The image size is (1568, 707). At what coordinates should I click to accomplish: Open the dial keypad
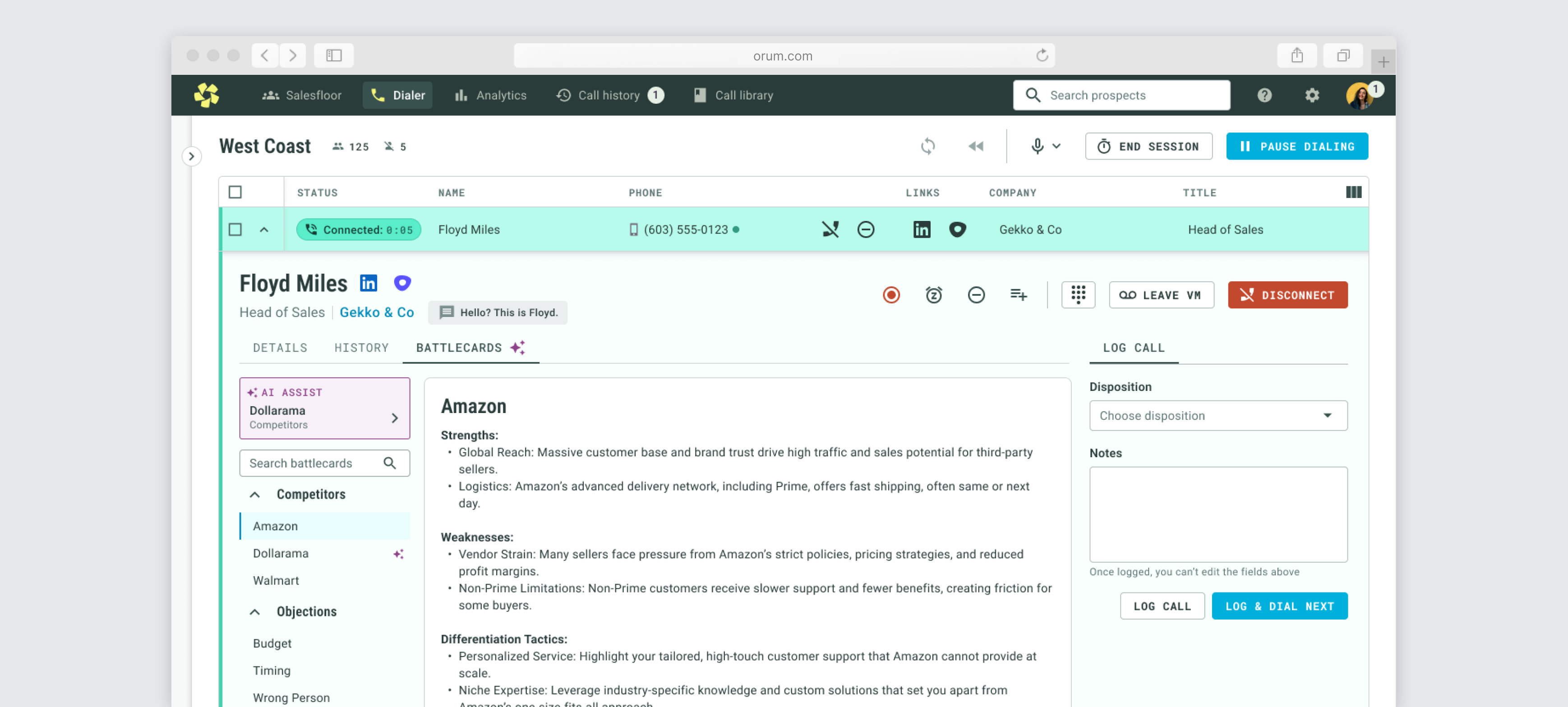click(x=1078, y=294)
